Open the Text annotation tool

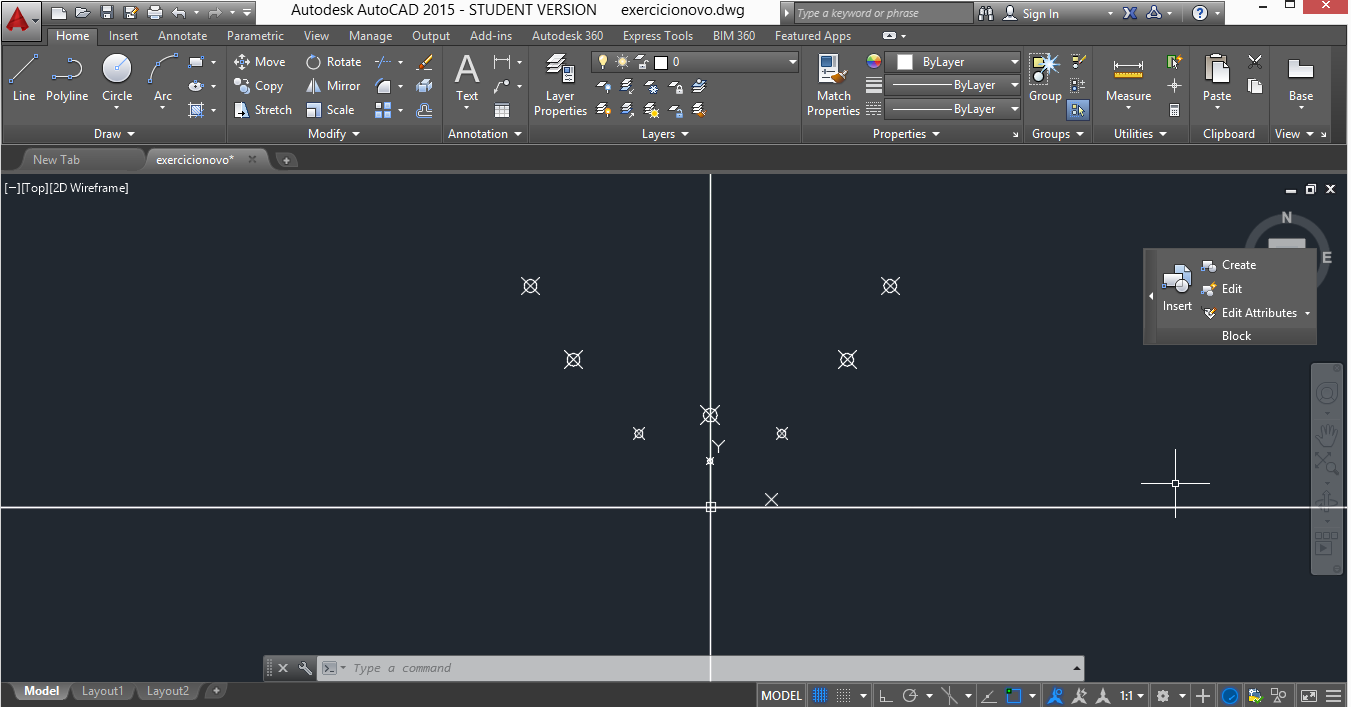coord(467,78)
